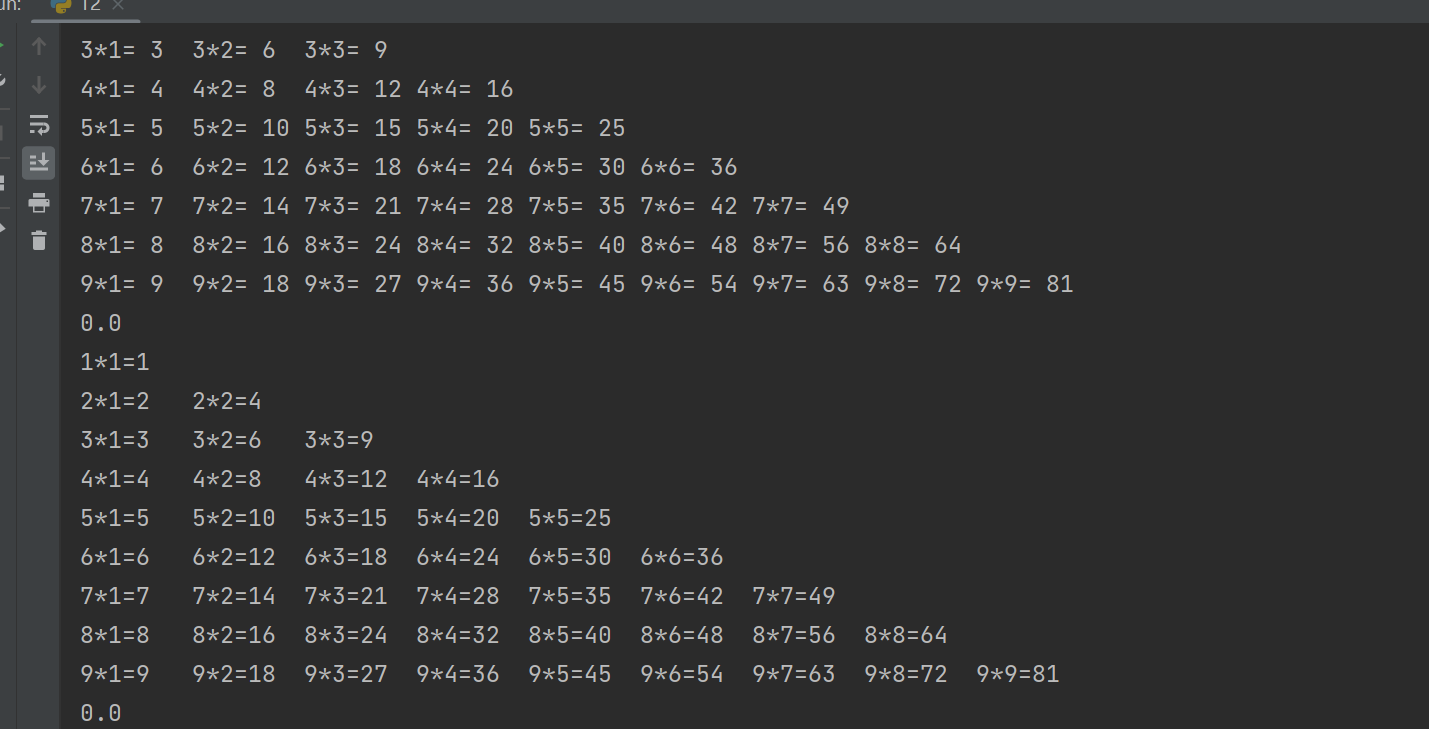Click the Run tool window label
The height and width of the screenshot is (729, 1429).
click(x=10, y=5)
